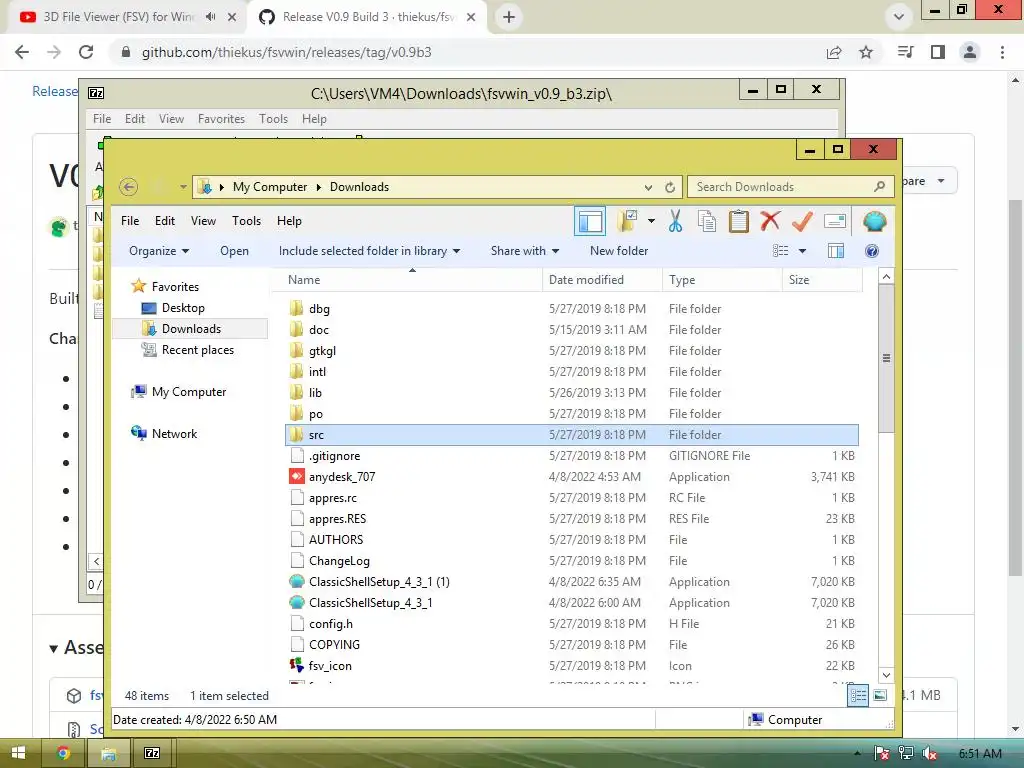Click the Copy icon in Explorer toolbar
1024x768 pixels.
point(707,221)
